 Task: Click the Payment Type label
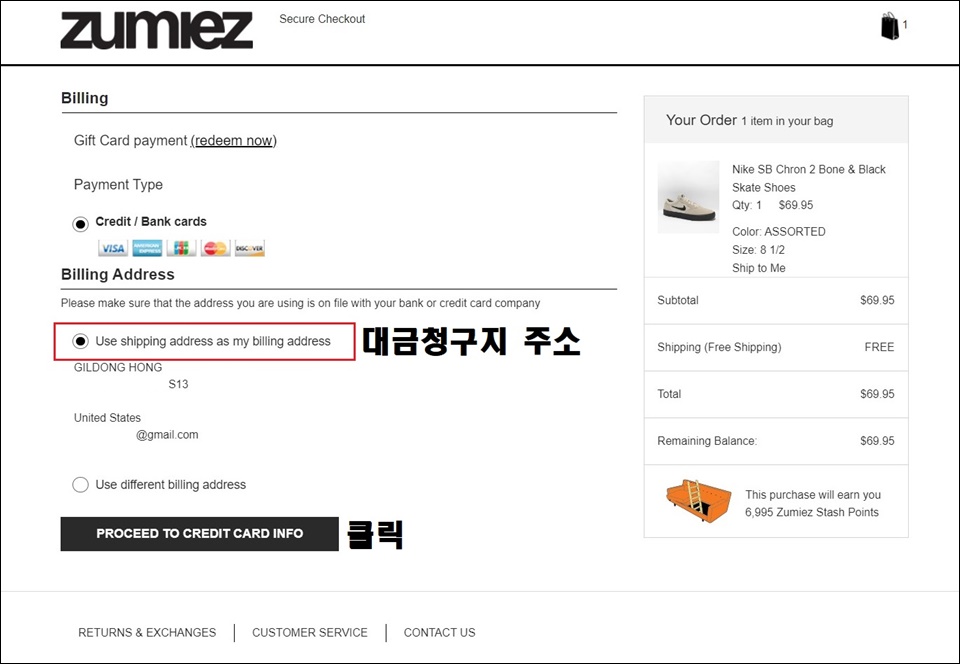coord(118,185)
